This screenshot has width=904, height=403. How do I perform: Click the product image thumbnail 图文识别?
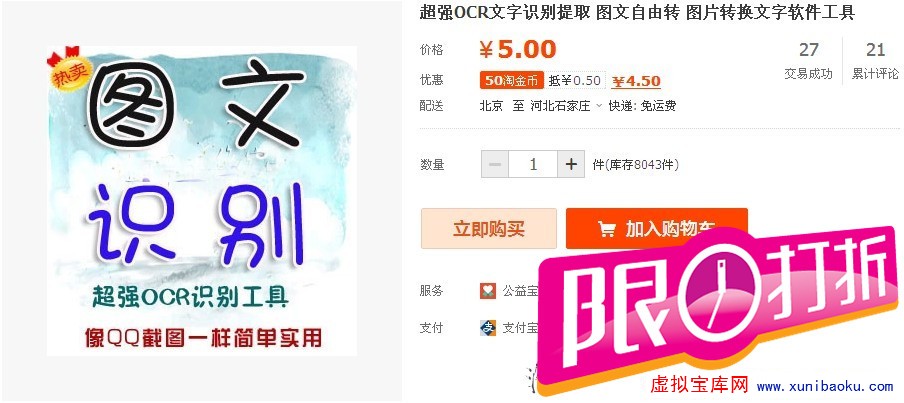pos(202,200)
